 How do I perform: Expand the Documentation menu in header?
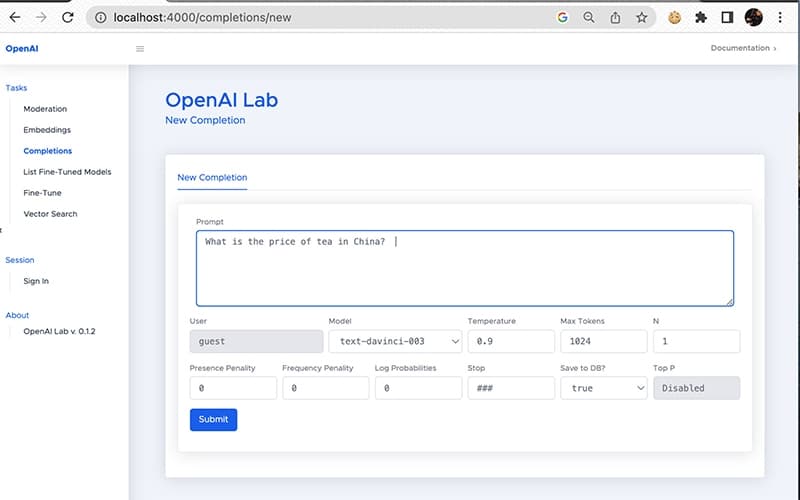coord(741,48)
